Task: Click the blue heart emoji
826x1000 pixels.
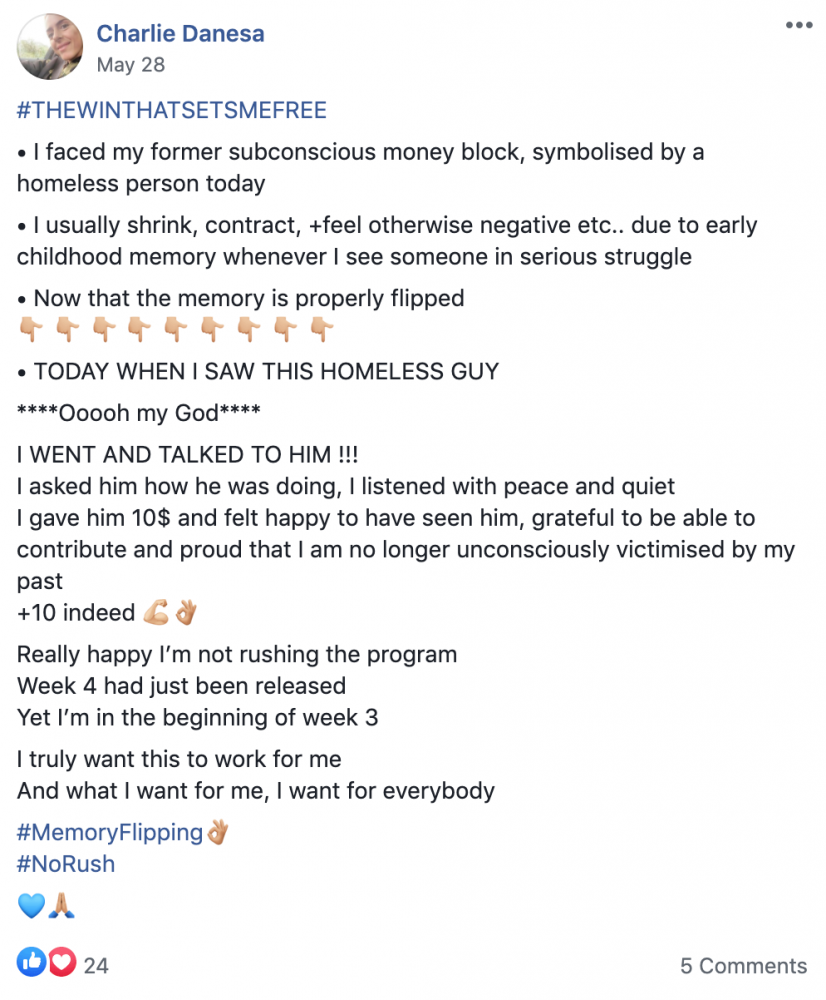Action: pos(31,905)
